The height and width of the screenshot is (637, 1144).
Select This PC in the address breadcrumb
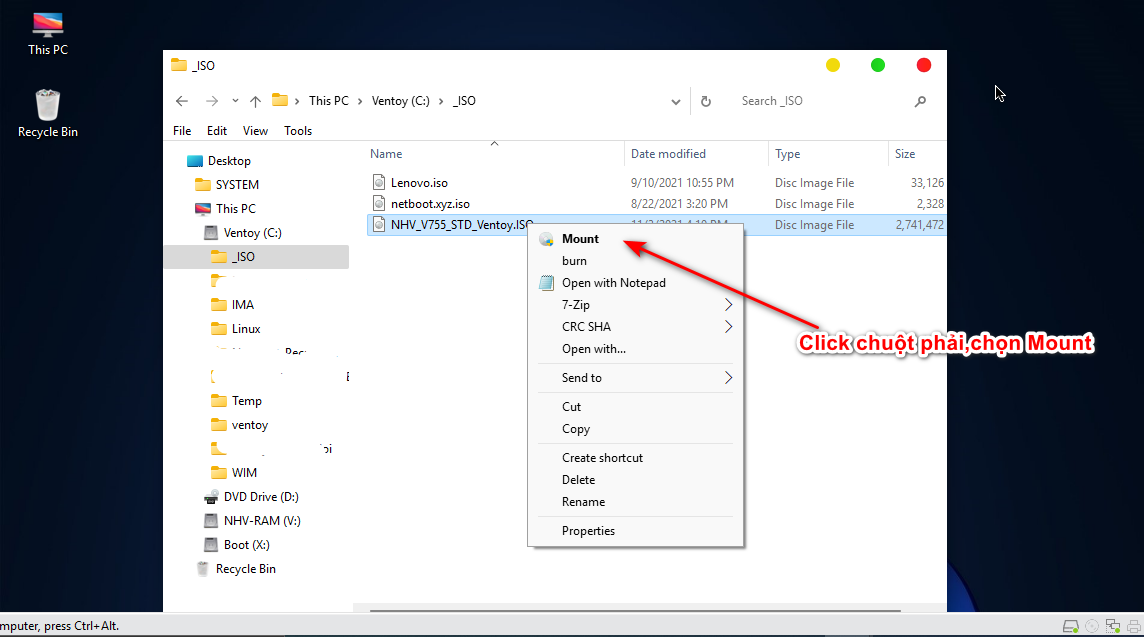coord(328,101)
